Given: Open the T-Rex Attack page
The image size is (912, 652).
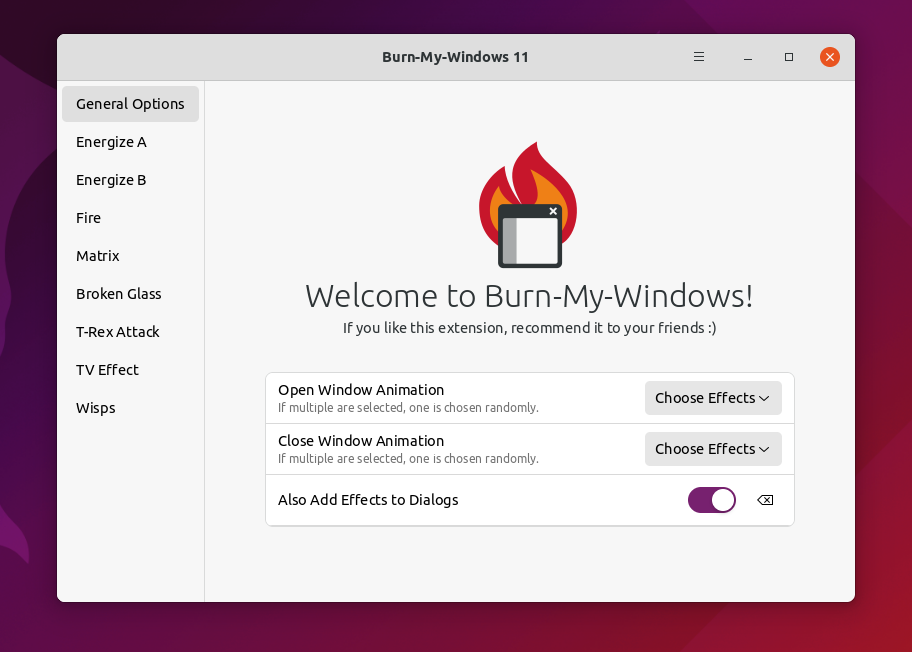Looking at the screenshot, I should (x=130, y=332).
